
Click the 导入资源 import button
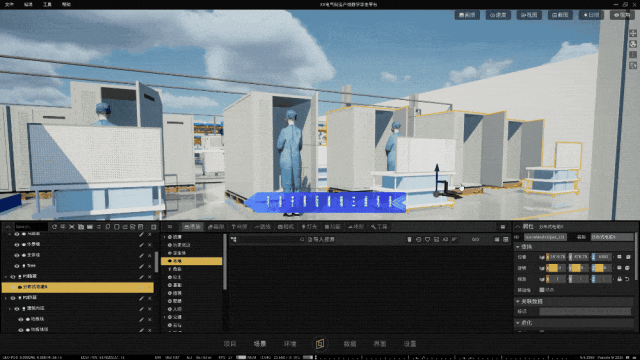[321, 239]
